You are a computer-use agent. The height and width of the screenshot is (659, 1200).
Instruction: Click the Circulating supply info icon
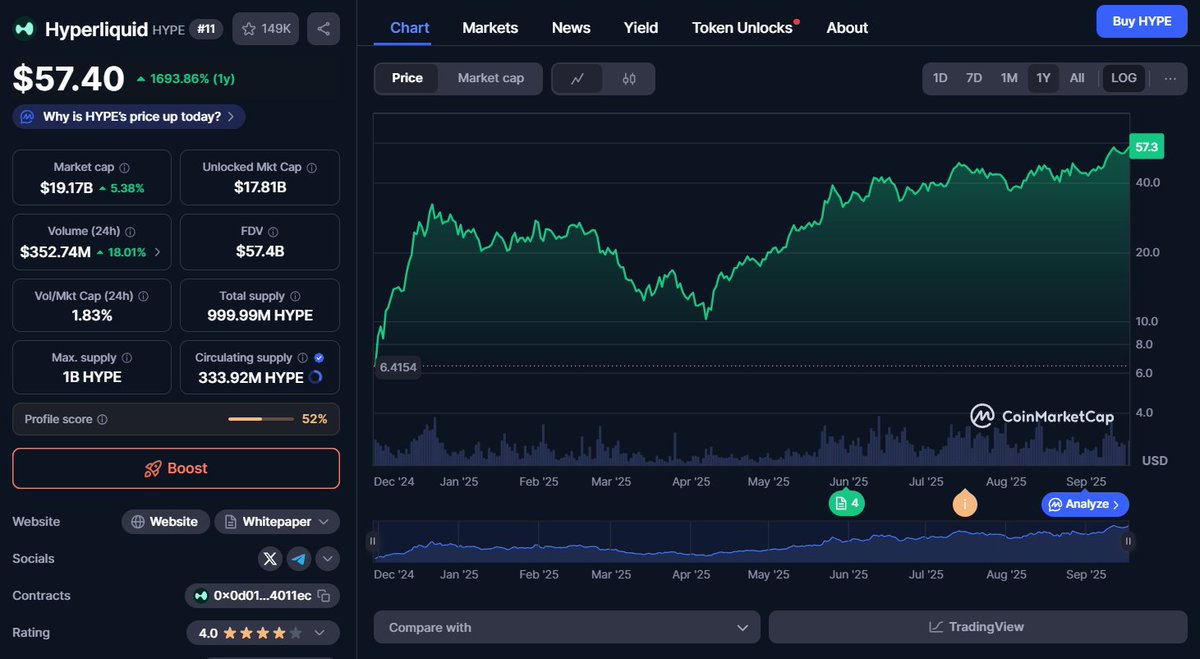coord(303,358)
